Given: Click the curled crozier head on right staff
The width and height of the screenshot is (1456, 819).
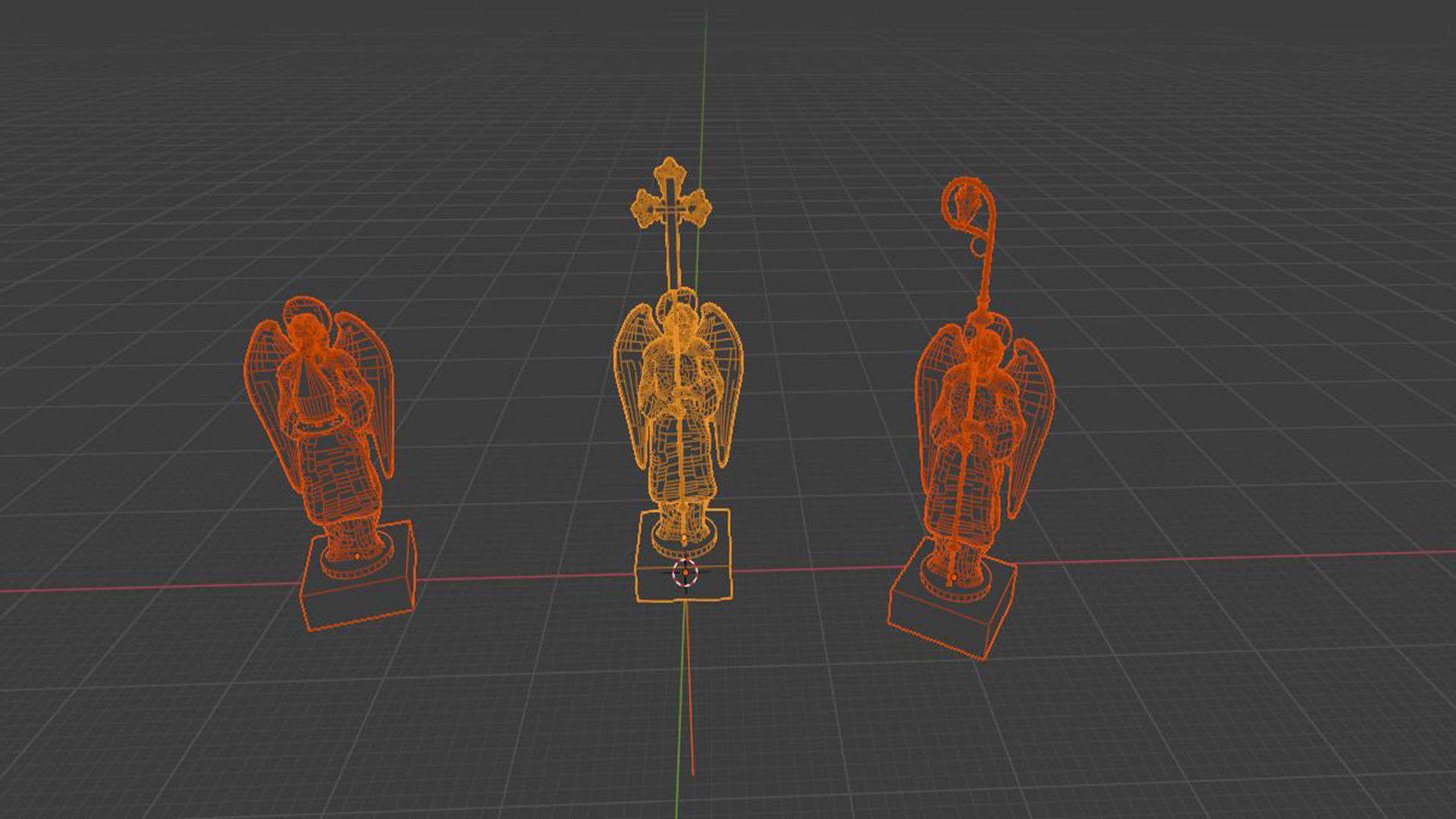Looking at the screenshot, I should tap(970, 216).
